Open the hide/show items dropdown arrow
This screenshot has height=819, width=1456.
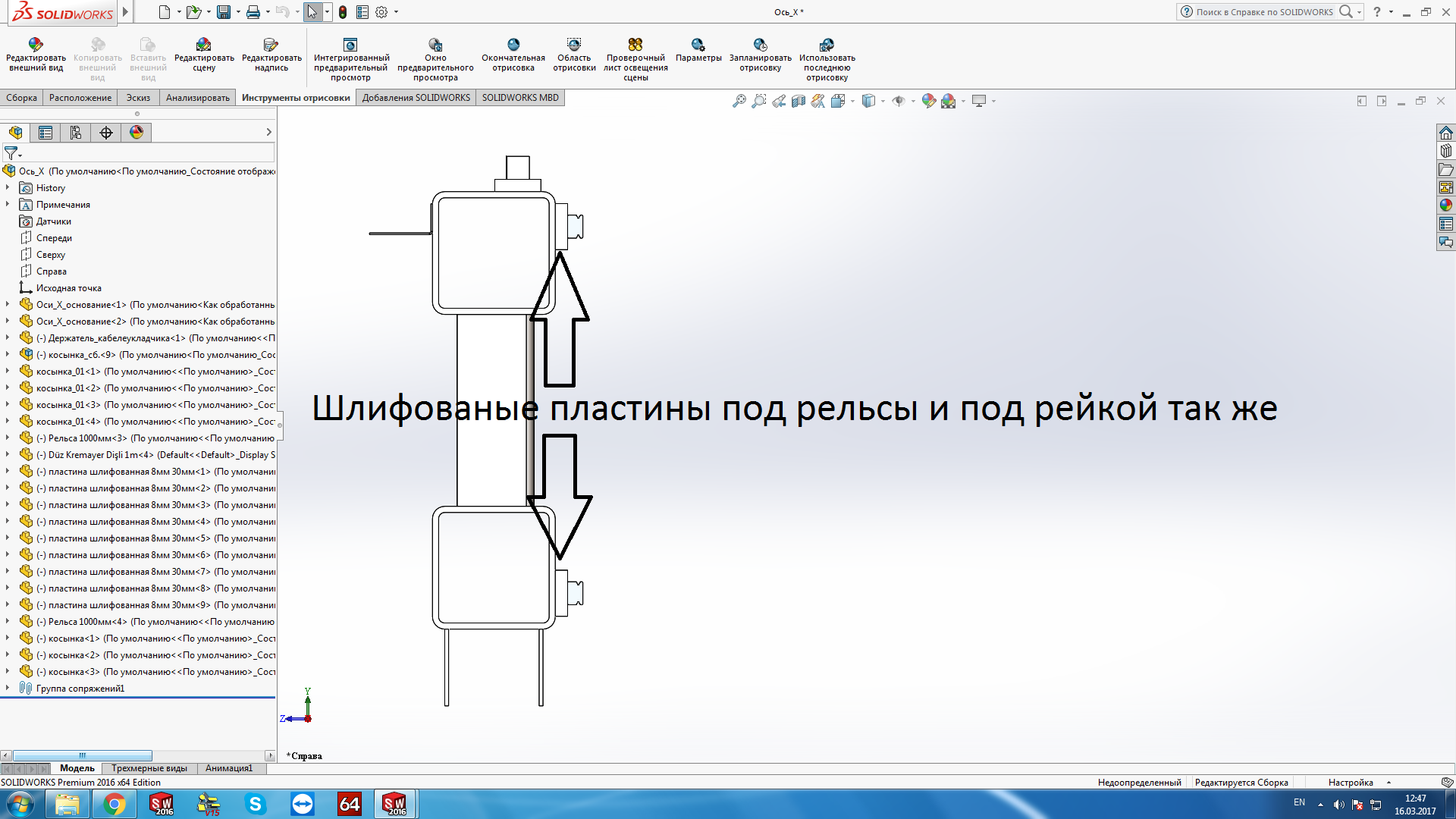pos(913,101)
